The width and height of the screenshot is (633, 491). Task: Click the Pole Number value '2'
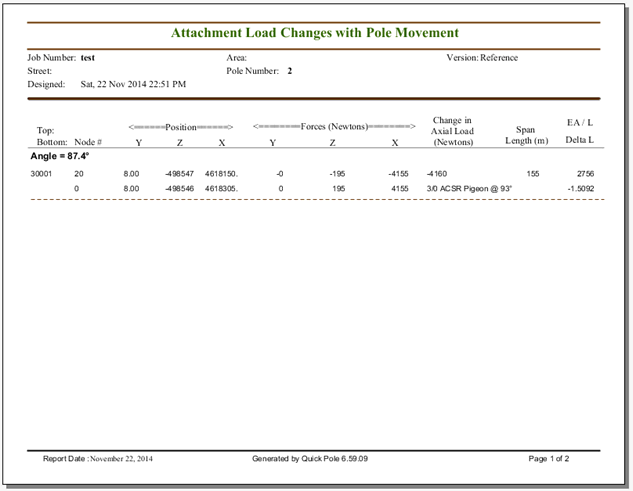pos(289,71)
